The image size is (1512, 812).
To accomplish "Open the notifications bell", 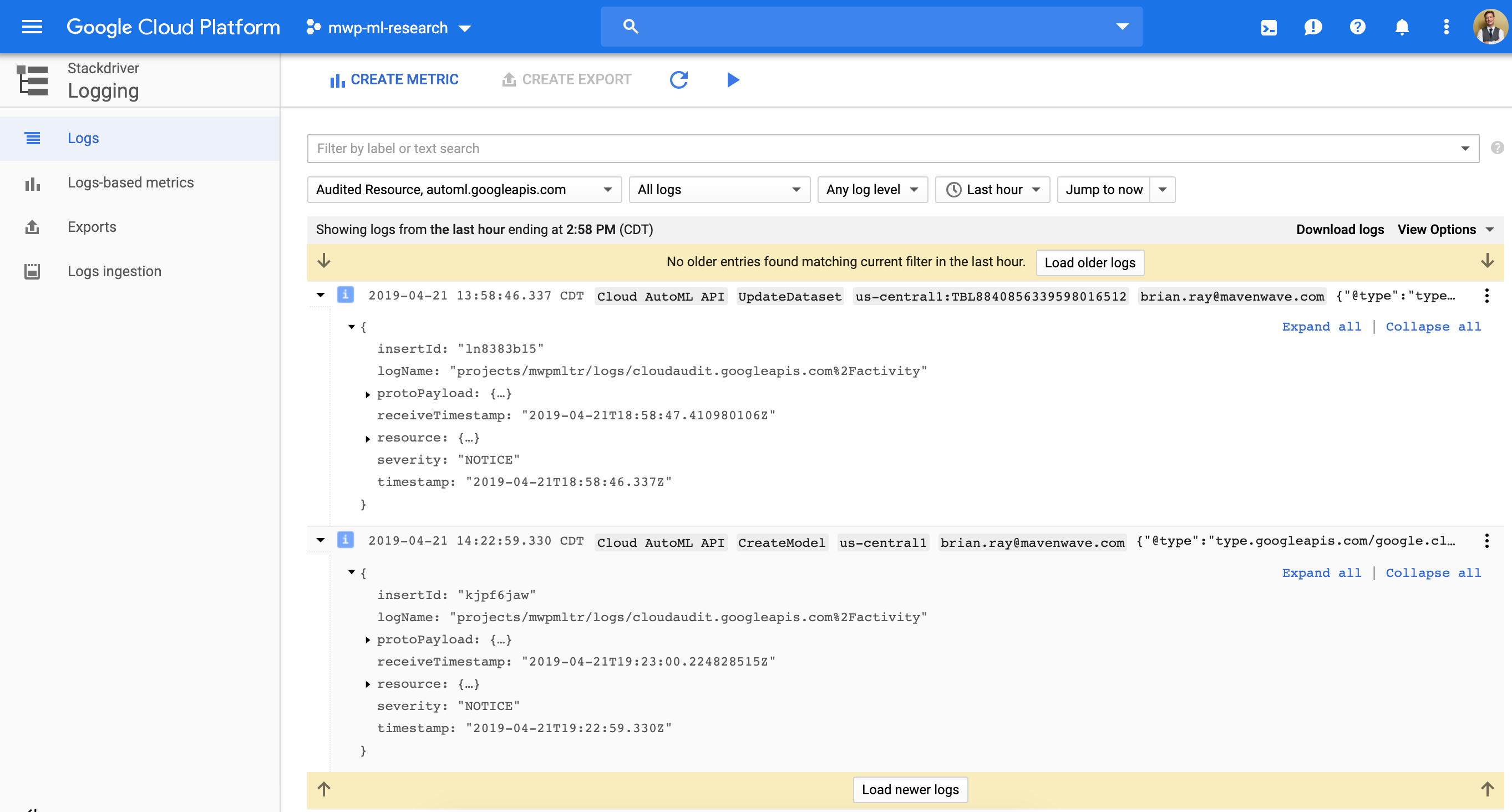I will coord(1402,27).
